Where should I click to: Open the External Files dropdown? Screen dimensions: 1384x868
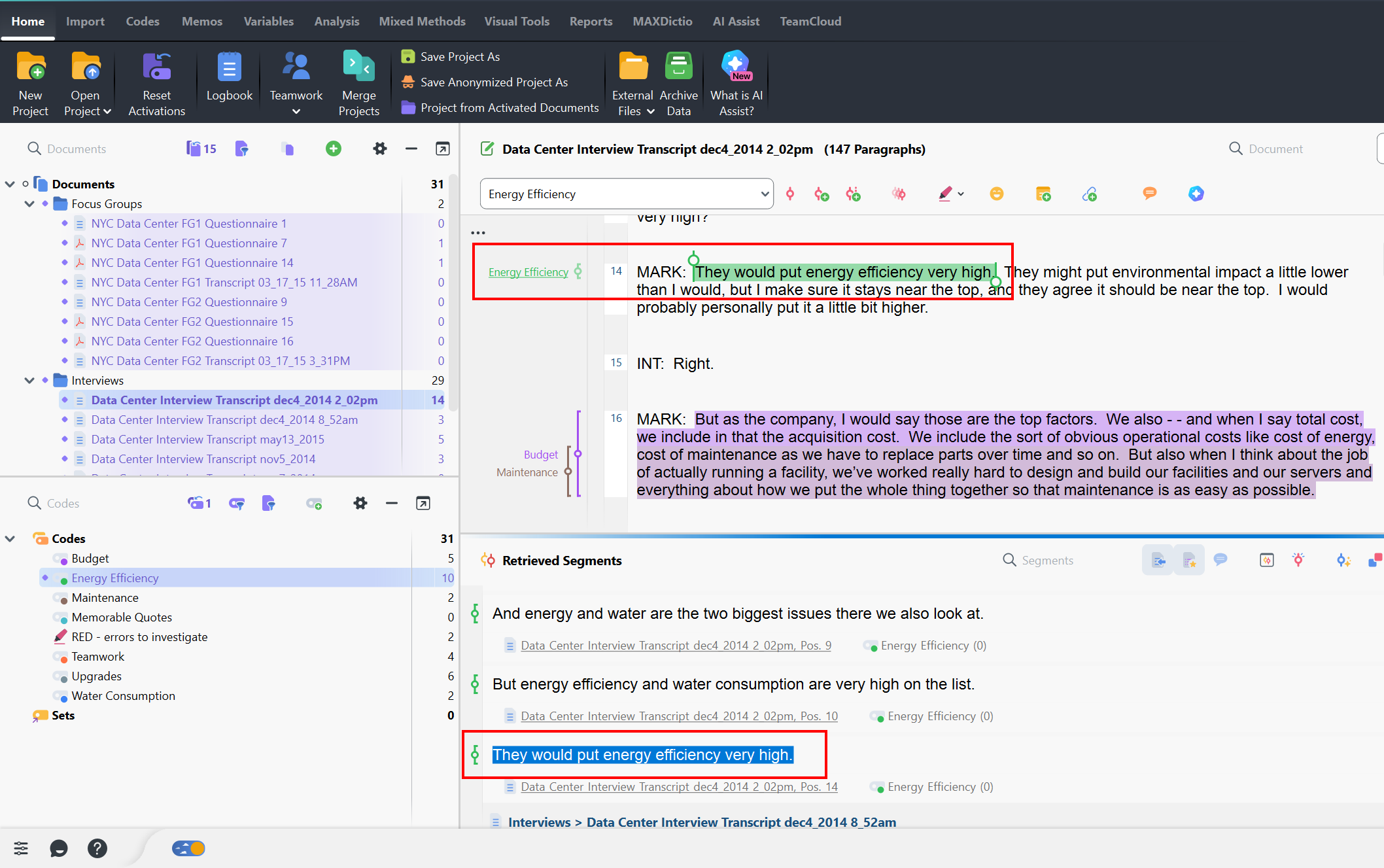click(650, 112)
